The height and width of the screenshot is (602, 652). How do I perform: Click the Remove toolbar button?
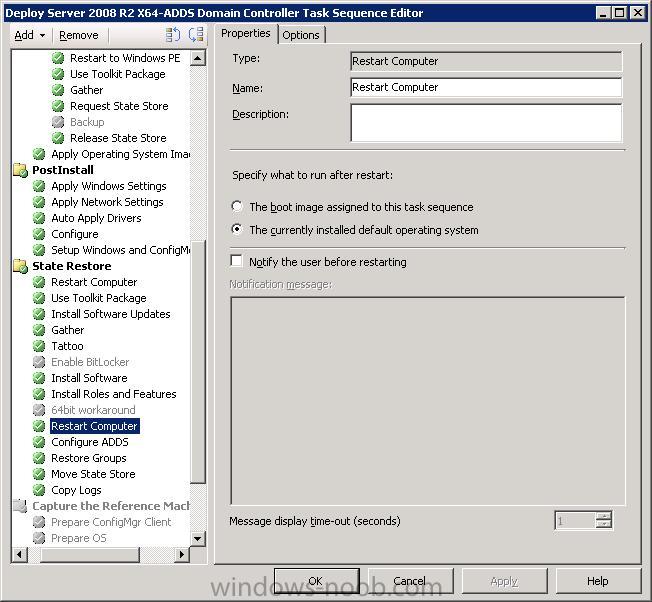click(x=79, y=35)
